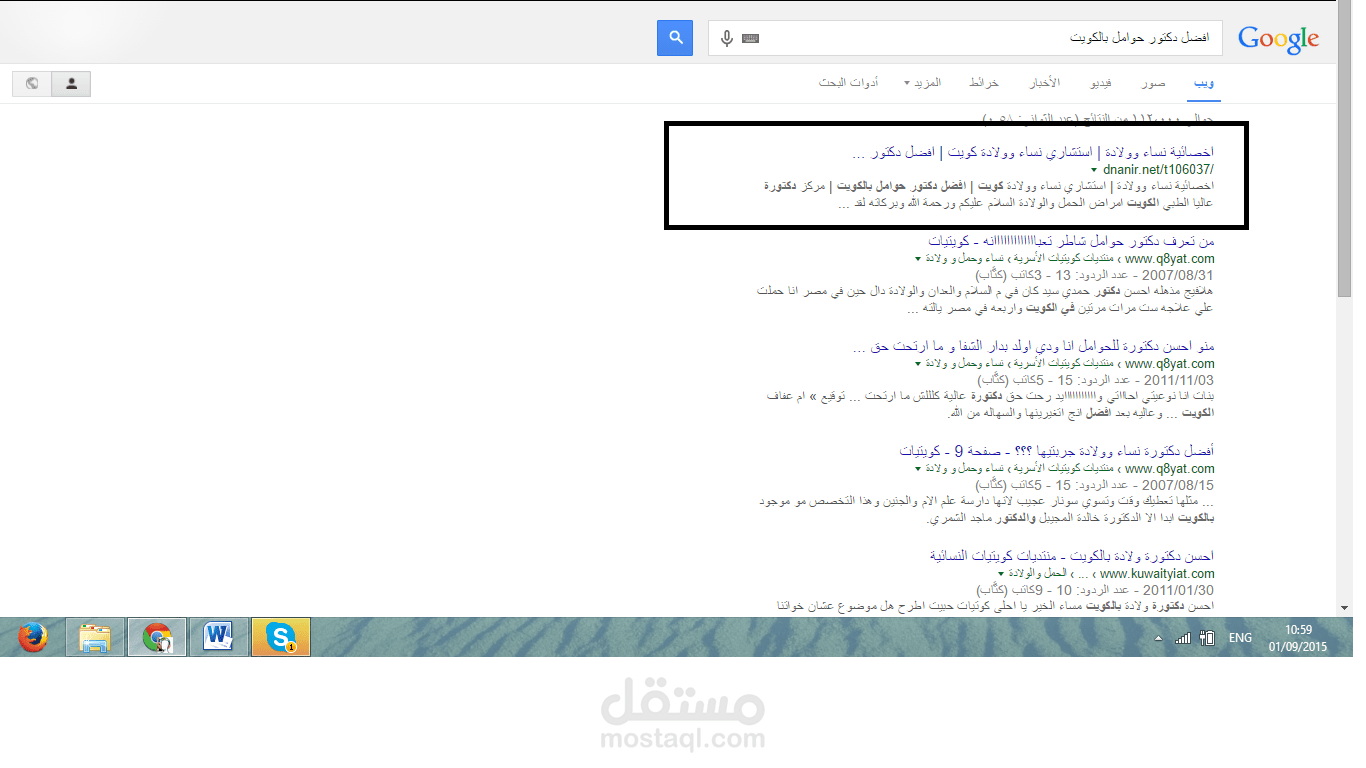Expand green arrow under من تعرف دكتور حوامل result
The width and height of the screenshot is (1366, 768).
(918, 259)
